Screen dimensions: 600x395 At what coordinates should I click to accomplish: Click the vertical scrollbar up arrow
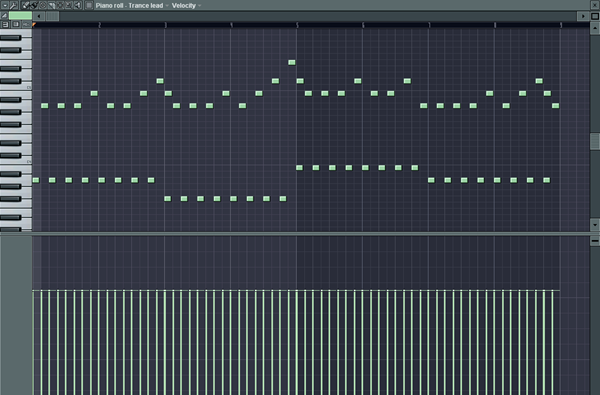[x=595, y=28]
